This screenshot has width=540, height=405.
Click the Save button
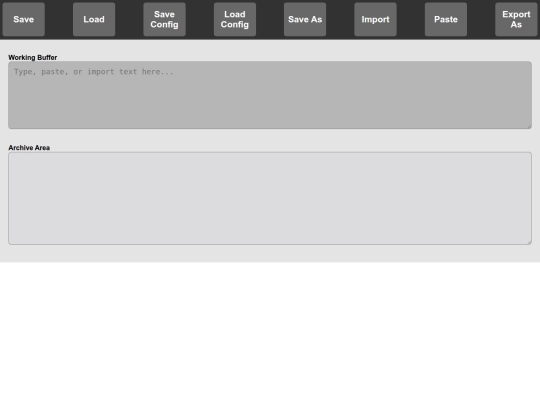pyautogui.click(x=23, y=19)
